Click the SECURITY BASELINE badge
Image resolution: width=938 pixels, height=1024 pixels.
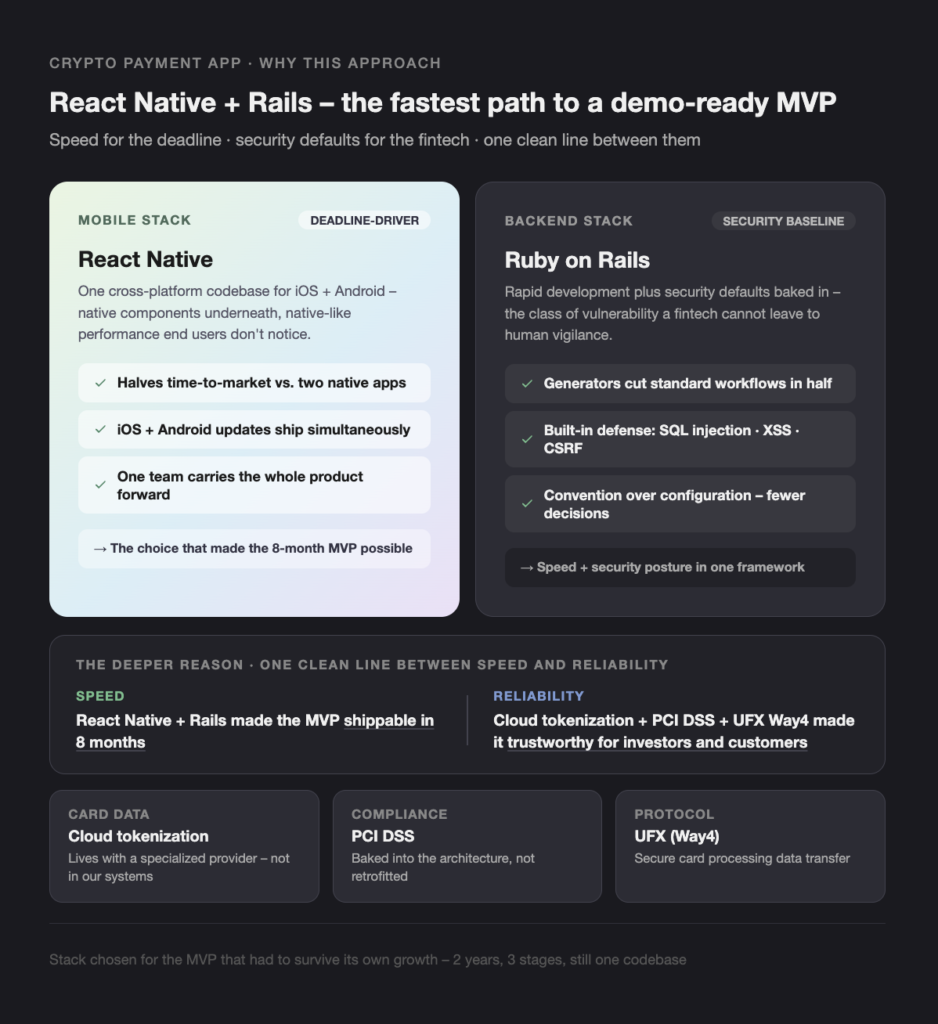click(783, 221)
